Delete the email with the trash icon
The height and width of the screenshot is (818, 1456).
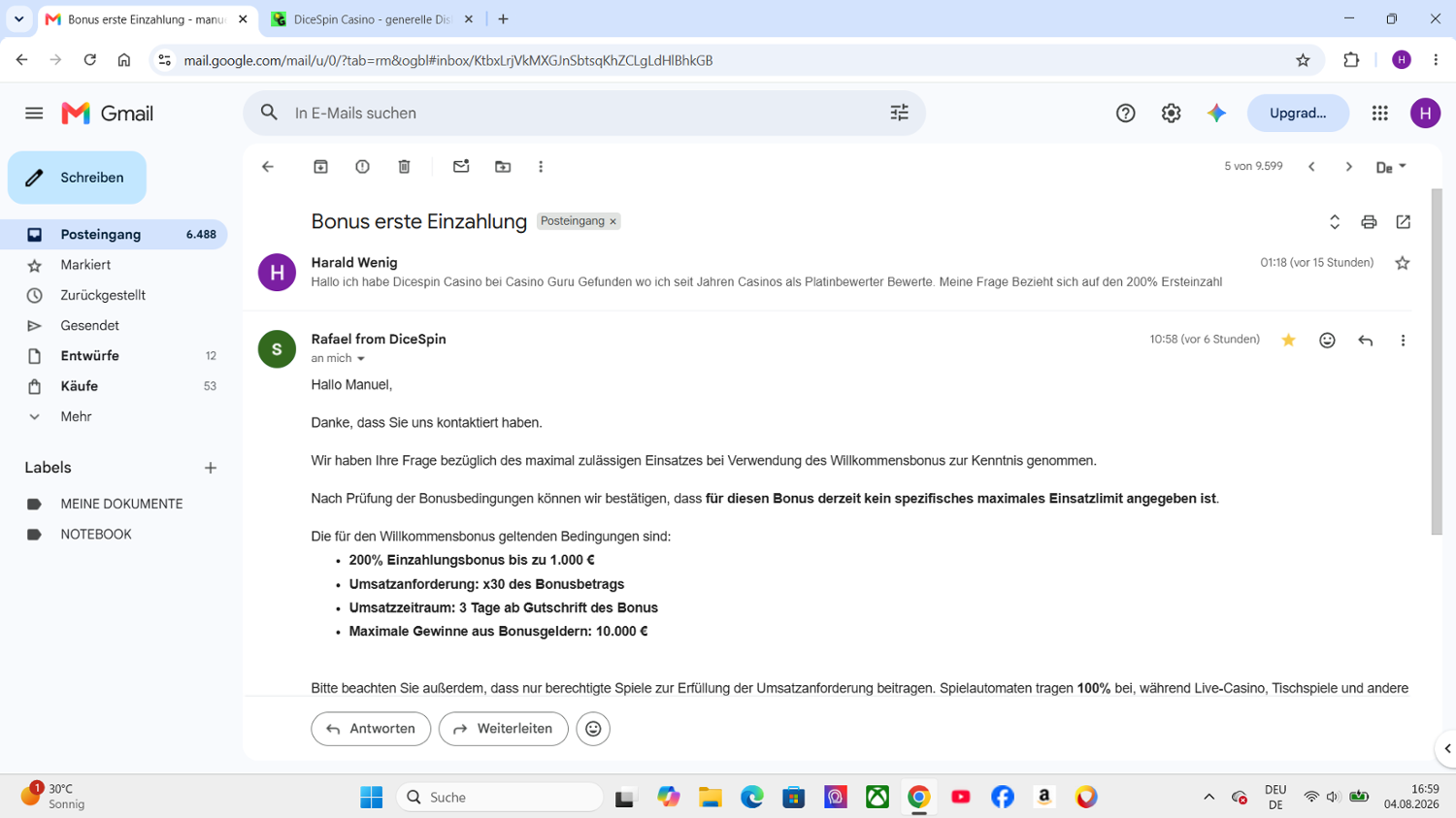coord(404,167)
